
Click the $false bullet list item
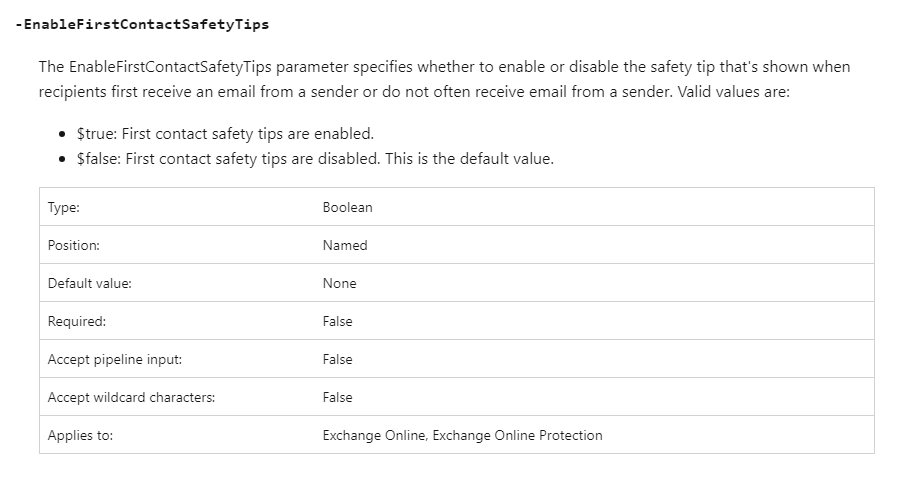315,158
